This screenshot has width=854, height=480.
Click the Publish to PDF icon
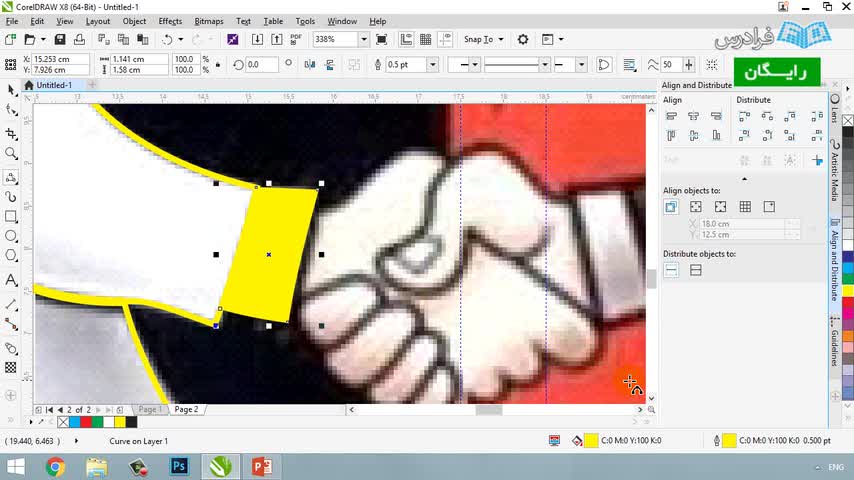click(296, 39)
